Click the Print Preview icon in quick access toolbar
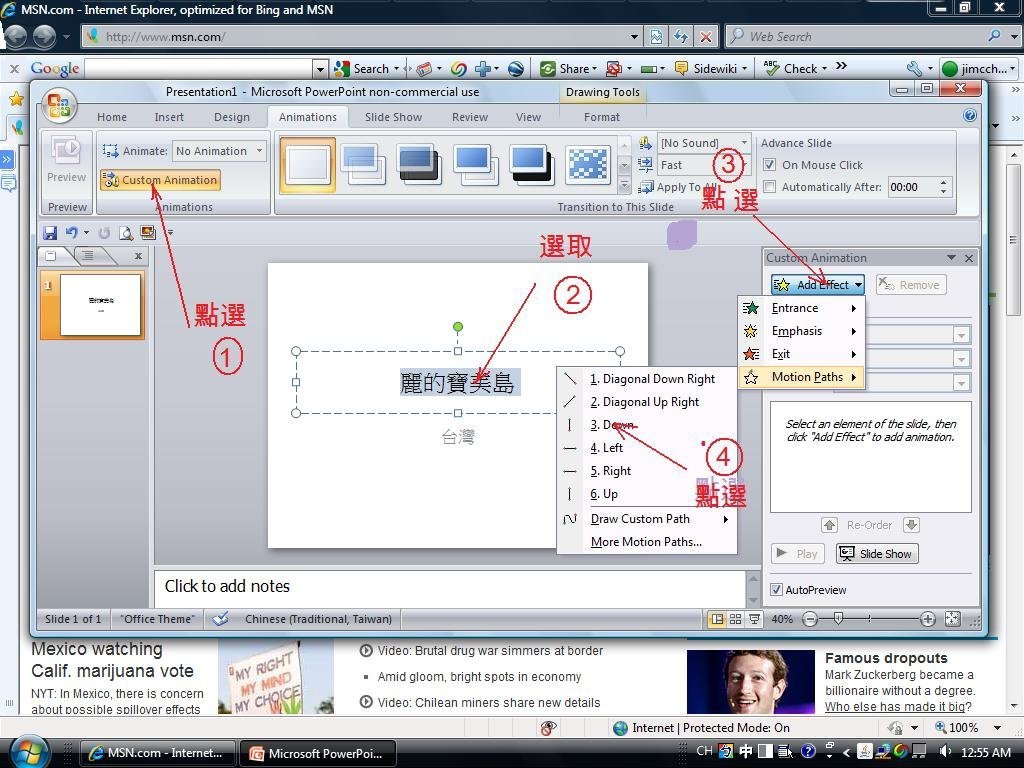 pyautogui.click(x=126, y=232)
